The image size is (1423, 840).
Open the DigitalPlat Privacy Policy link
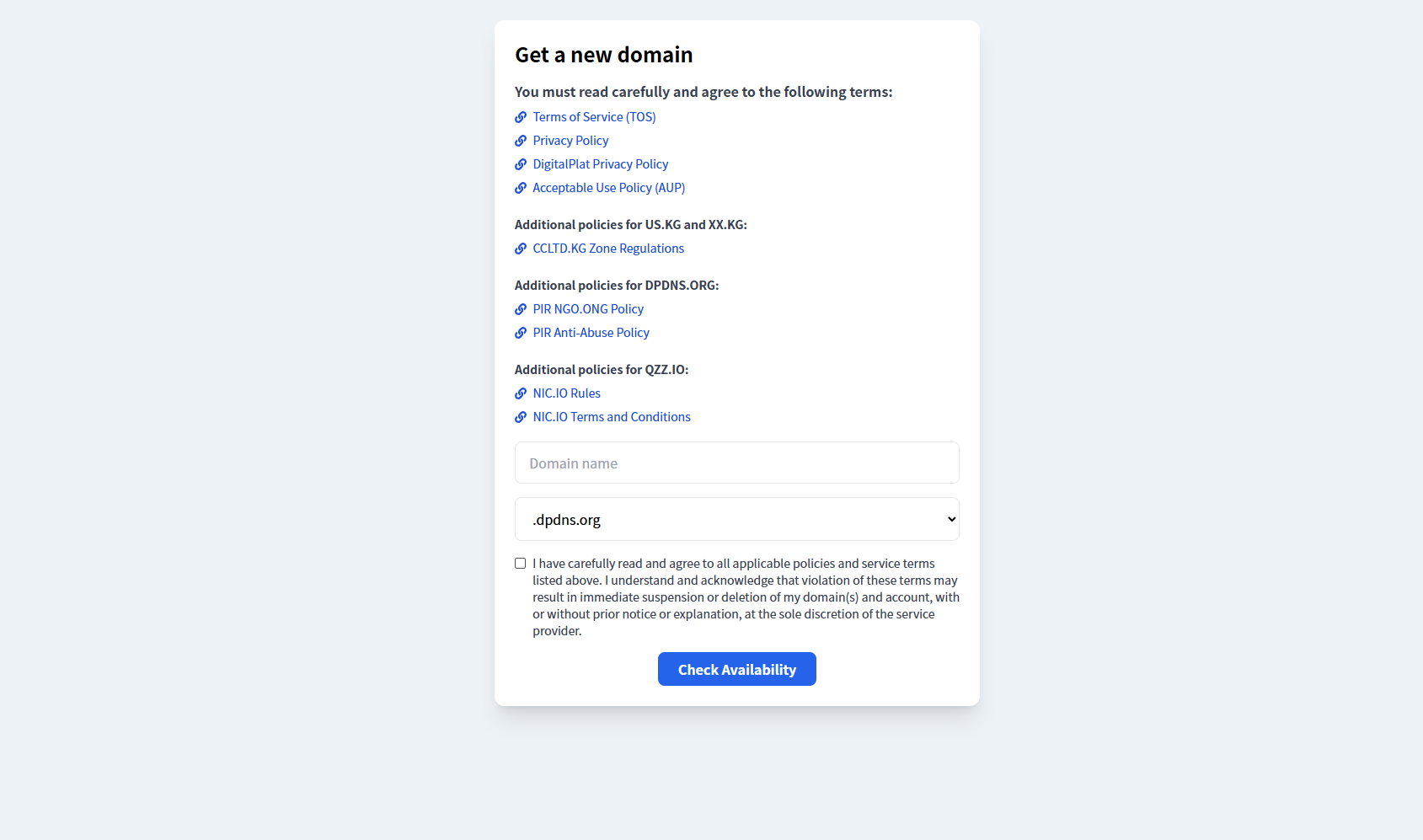pyautogui.click(x=600, y=164)
